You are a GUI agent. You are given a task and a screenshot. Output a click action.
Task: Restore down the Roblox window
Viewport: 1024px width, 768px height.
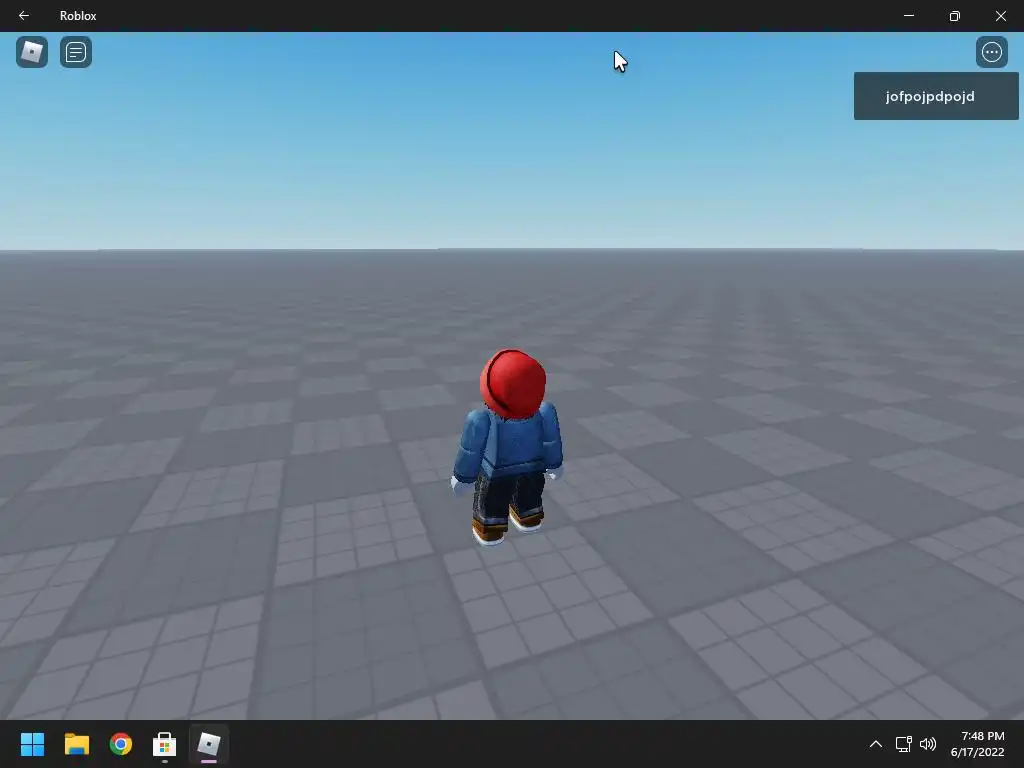(955, 16)
